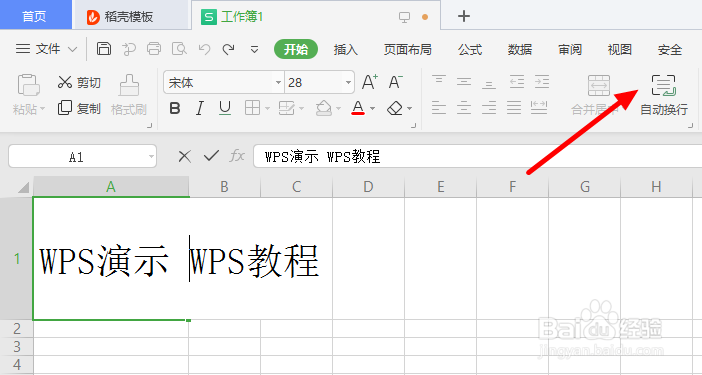
Task: Click Align Right icon
Action: coord(489,107)
